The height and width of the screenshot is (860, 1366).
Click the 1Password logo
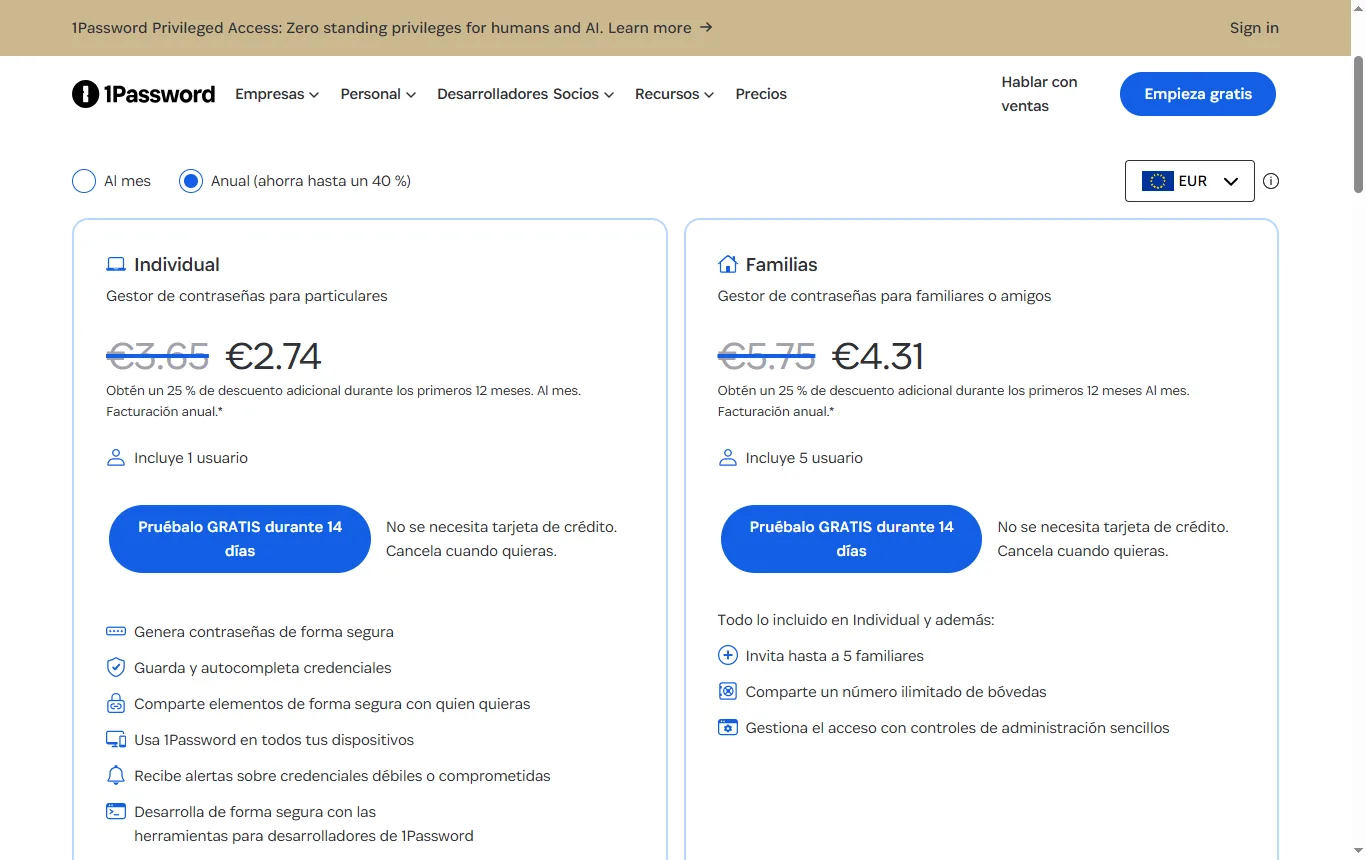[x=143, y=94]
